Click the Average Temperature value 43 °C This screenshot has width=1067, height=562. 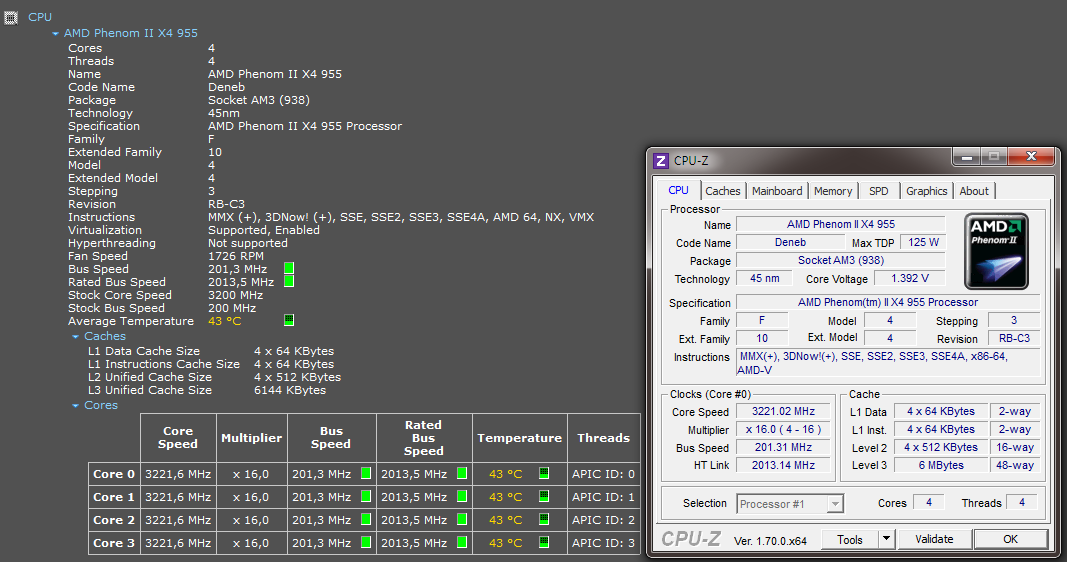pyautogui.click(x=225, y=321)
